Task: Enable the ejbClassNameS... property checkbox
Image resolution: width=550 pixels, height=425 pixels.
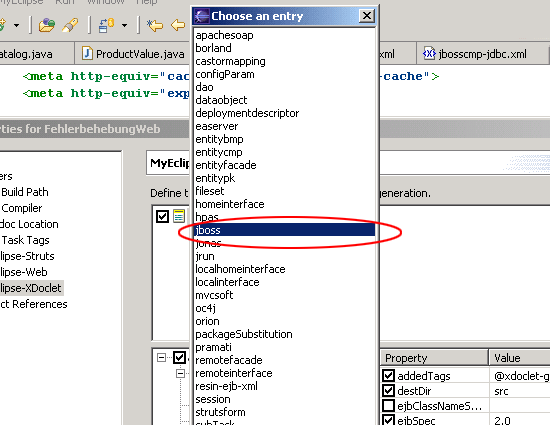Action: (388, 406)
